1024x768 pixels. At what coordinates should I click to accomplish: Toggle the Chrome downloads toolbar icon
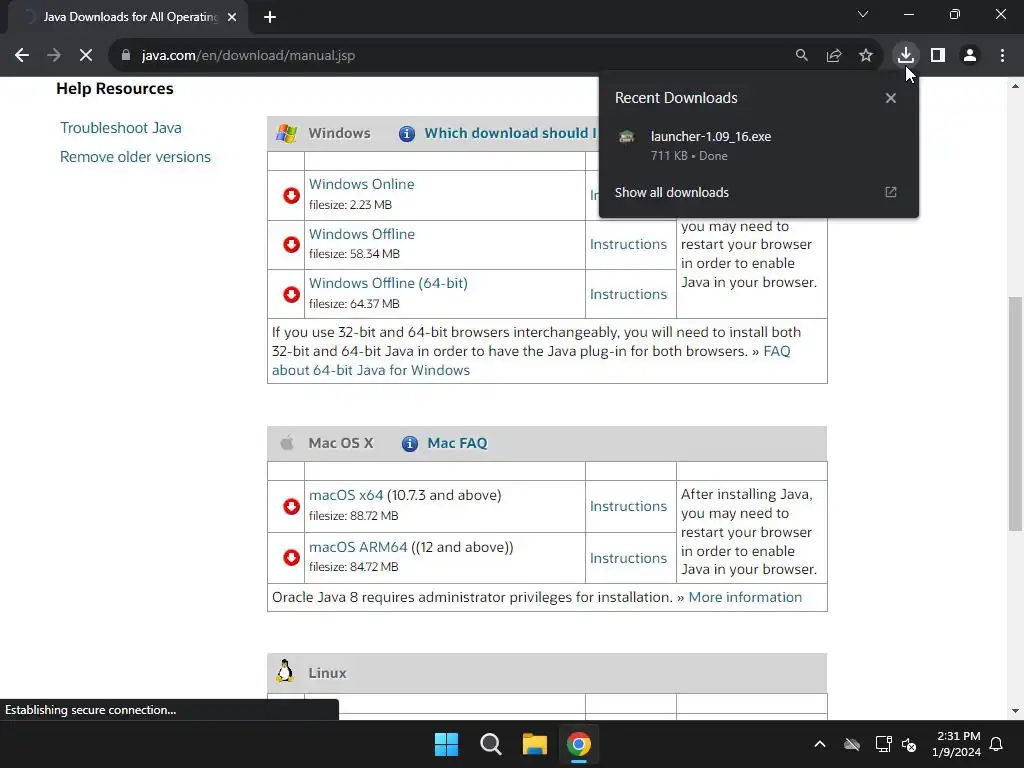(905, 56)
